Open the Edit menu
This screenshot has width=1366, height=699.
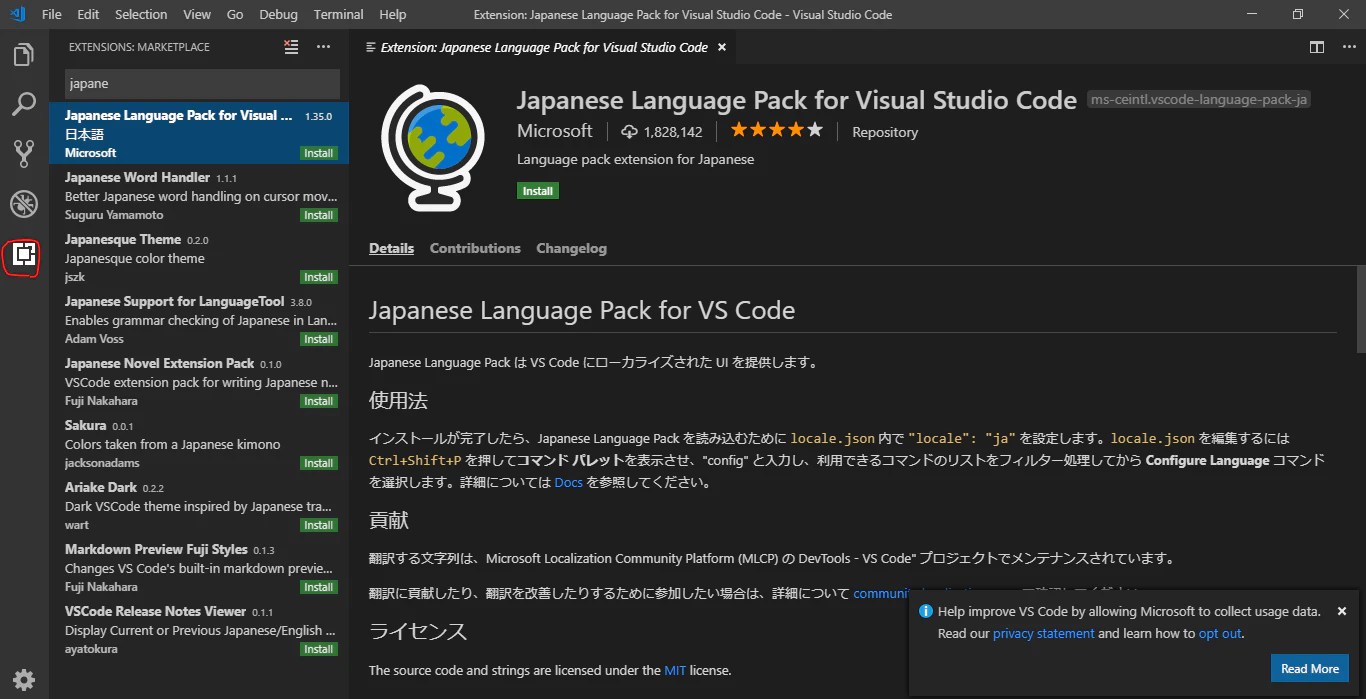[88, 14]
